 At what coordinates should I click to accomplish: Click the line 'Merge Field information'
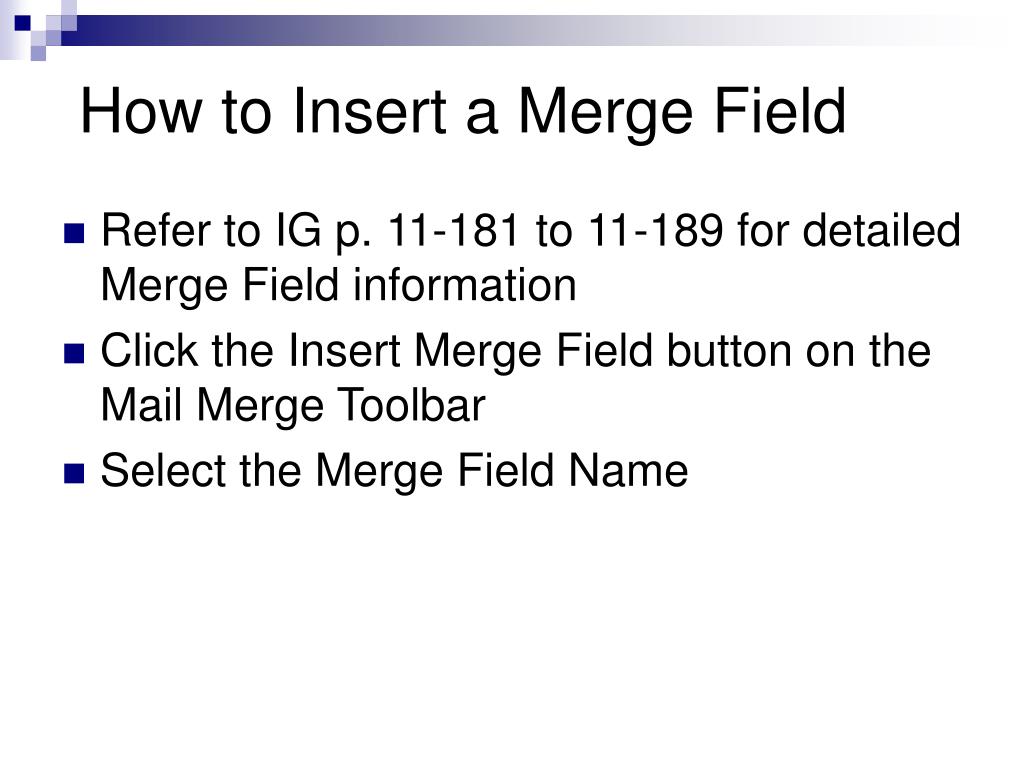pos(338,287)
